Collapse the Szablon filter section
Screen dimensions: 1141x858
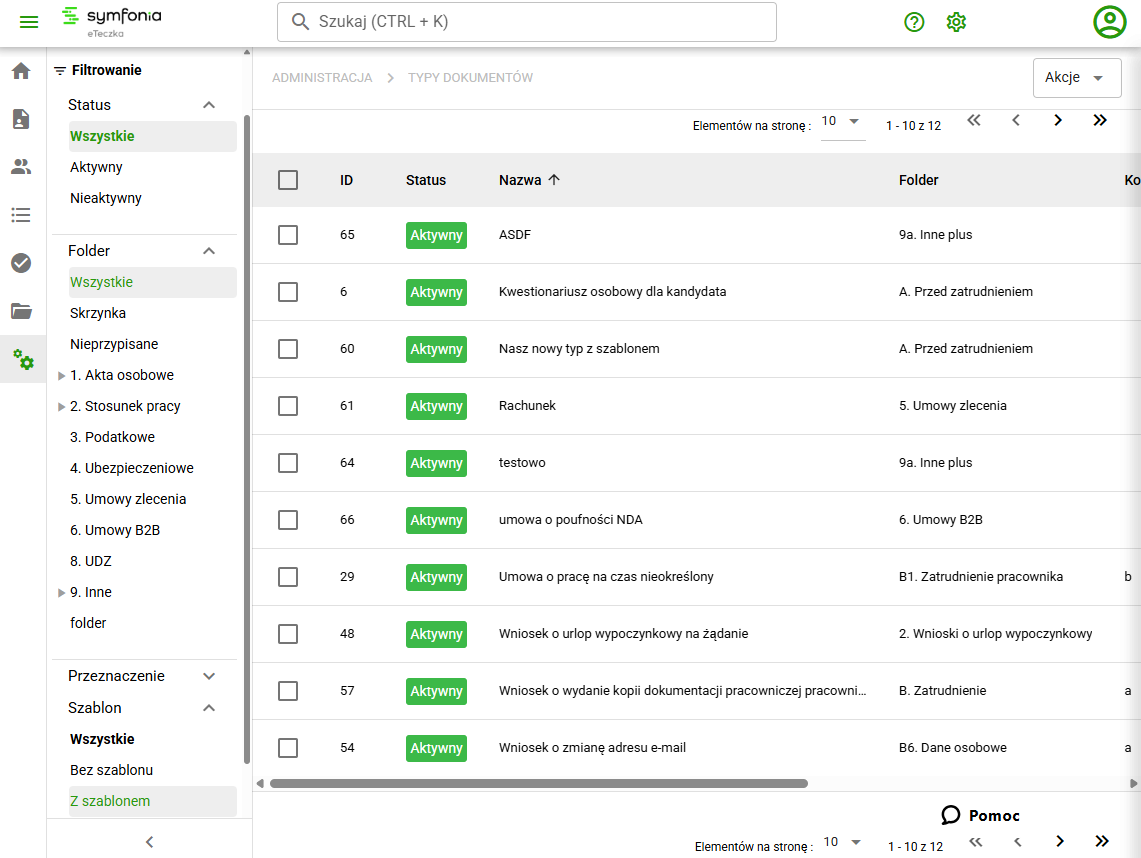coord(209,708)
